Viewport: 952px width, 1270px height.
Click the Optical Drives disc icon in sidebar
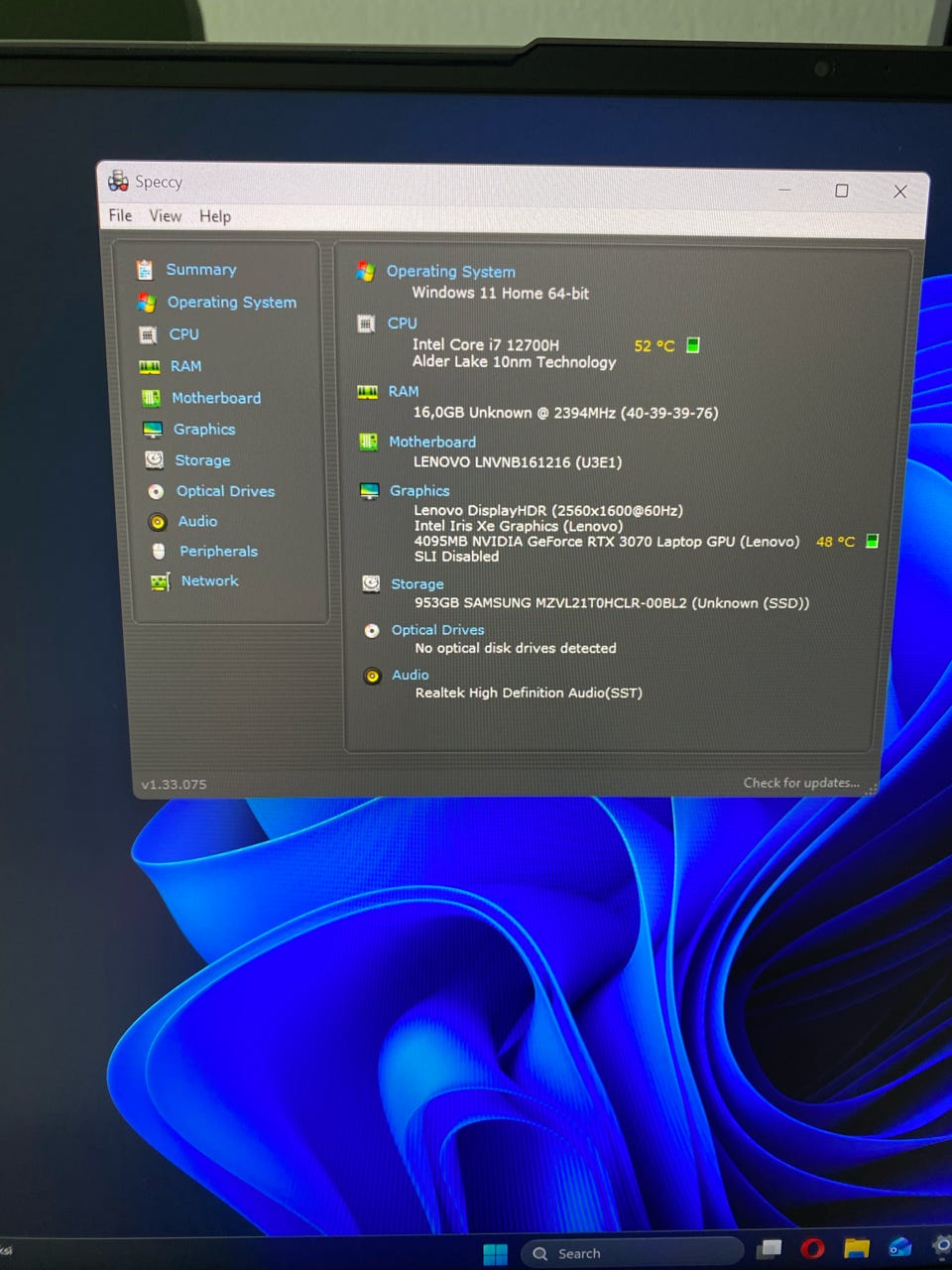pos(156,491)
